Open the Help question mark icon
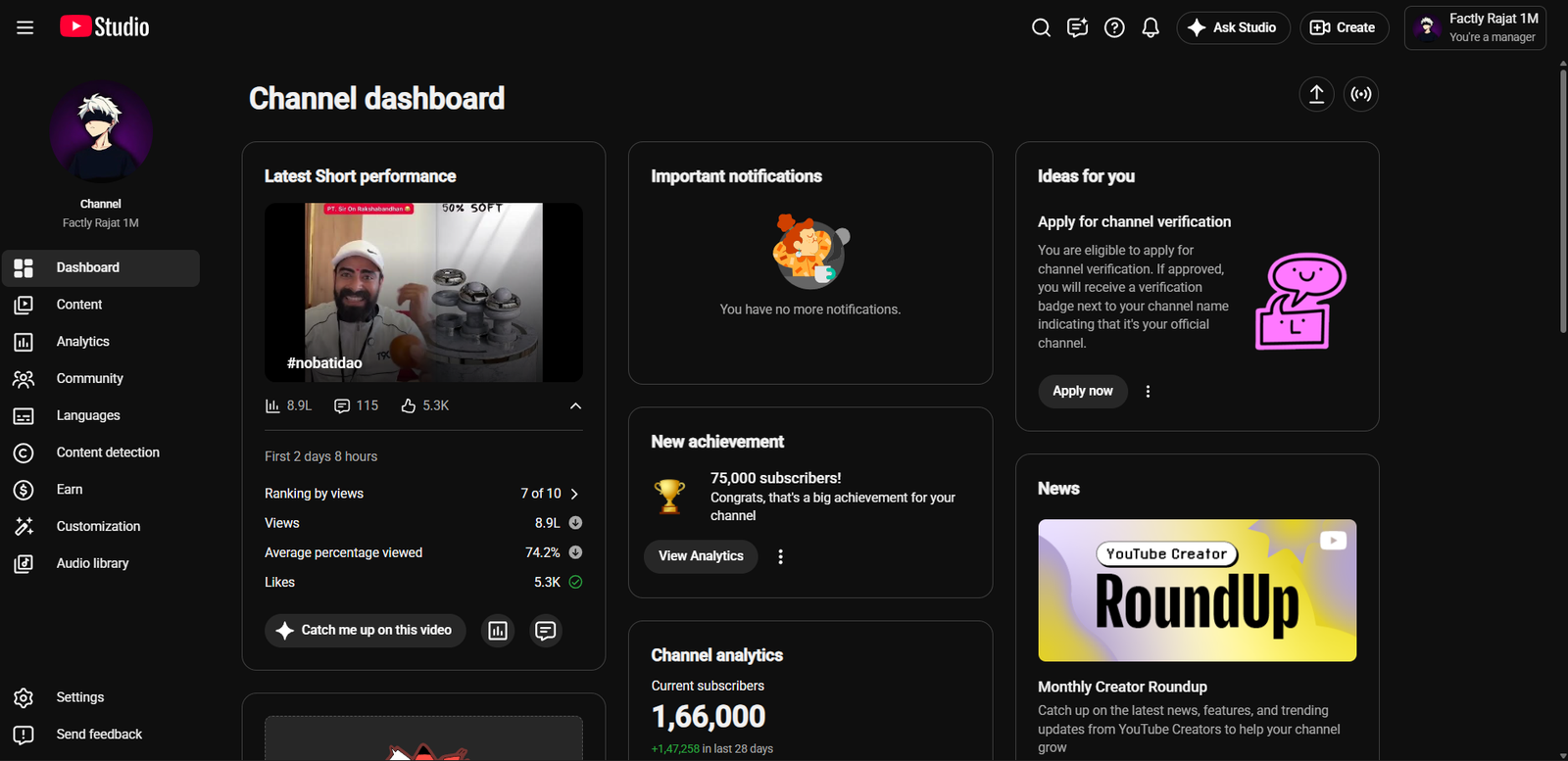 pos(1114,27)
